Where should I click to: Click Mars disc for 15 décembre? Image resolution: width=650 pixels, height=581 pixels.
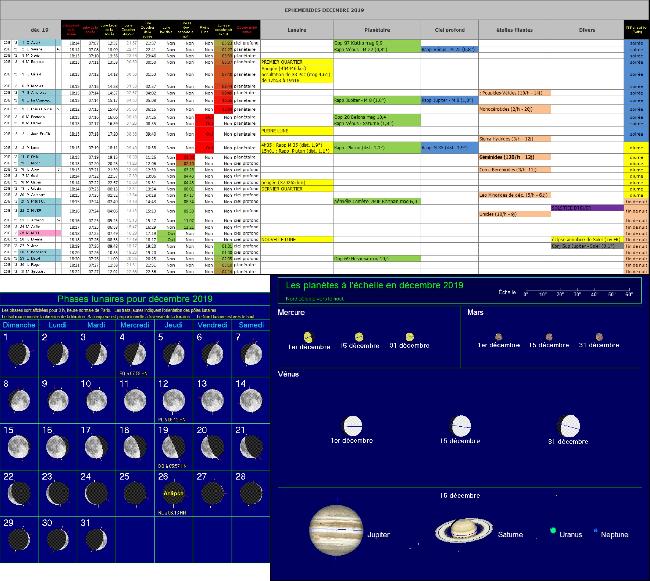[549, 336]
